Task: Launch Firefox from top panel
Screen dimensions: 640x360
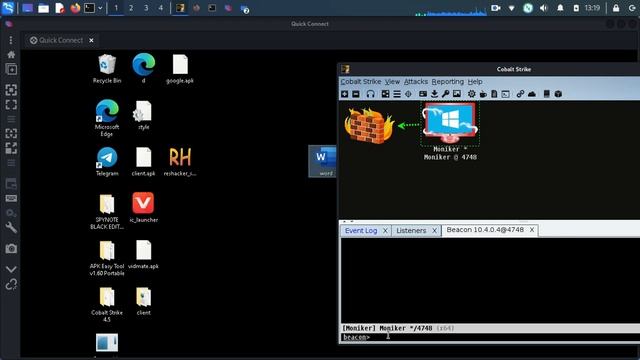Action: pos(75,8)
